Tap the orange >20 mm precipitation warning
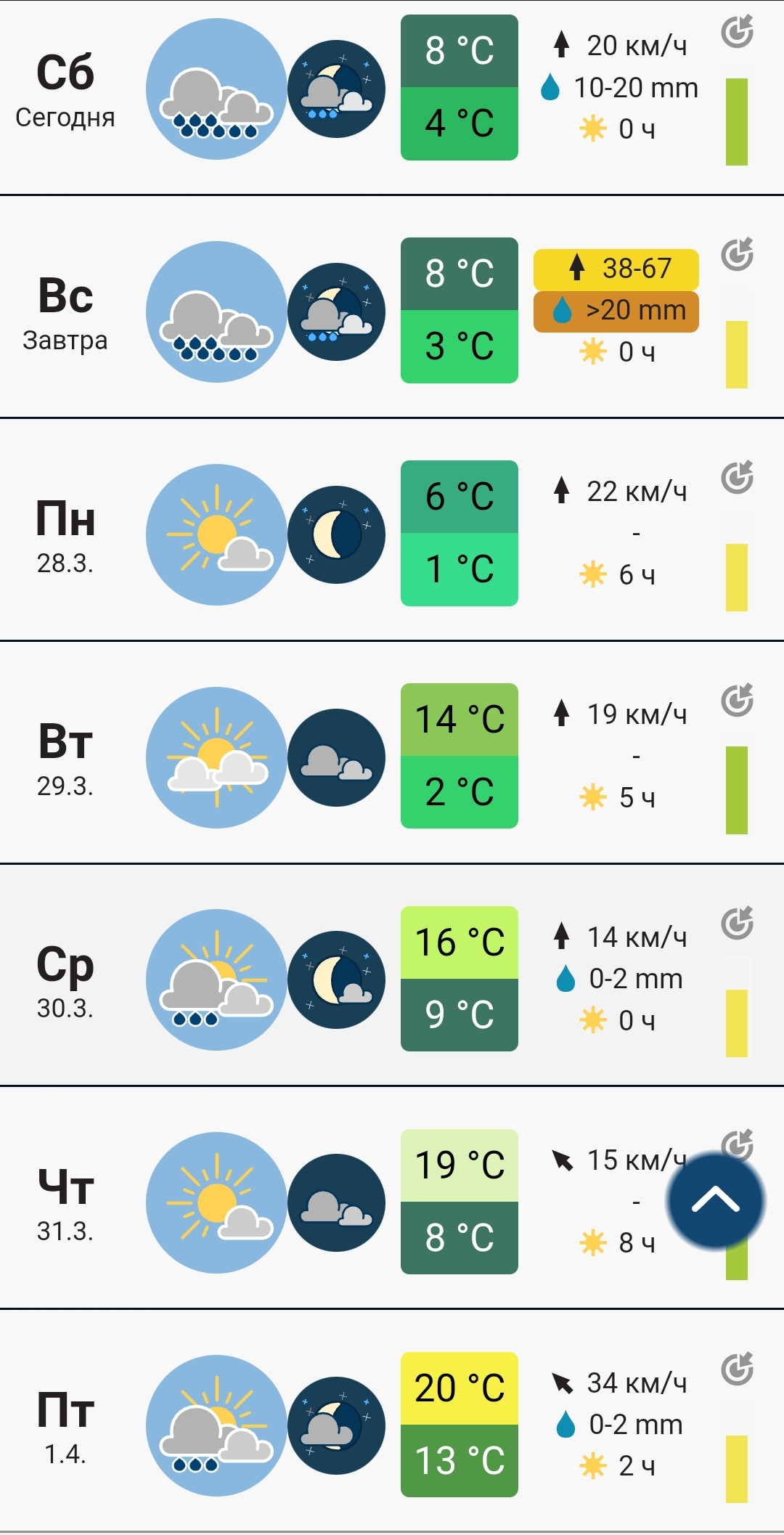Image resolution: width=784 pixels, height=1535 pixels. click(616, 311)
